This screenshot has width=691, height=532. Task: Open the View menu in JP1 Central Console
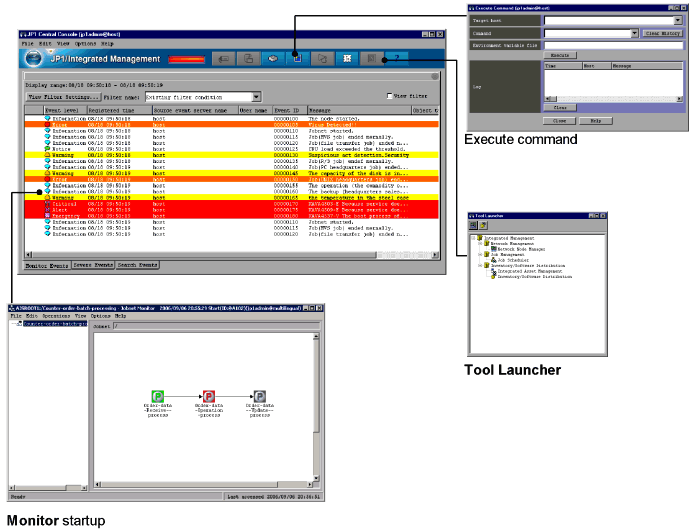(x=63, y=44)
